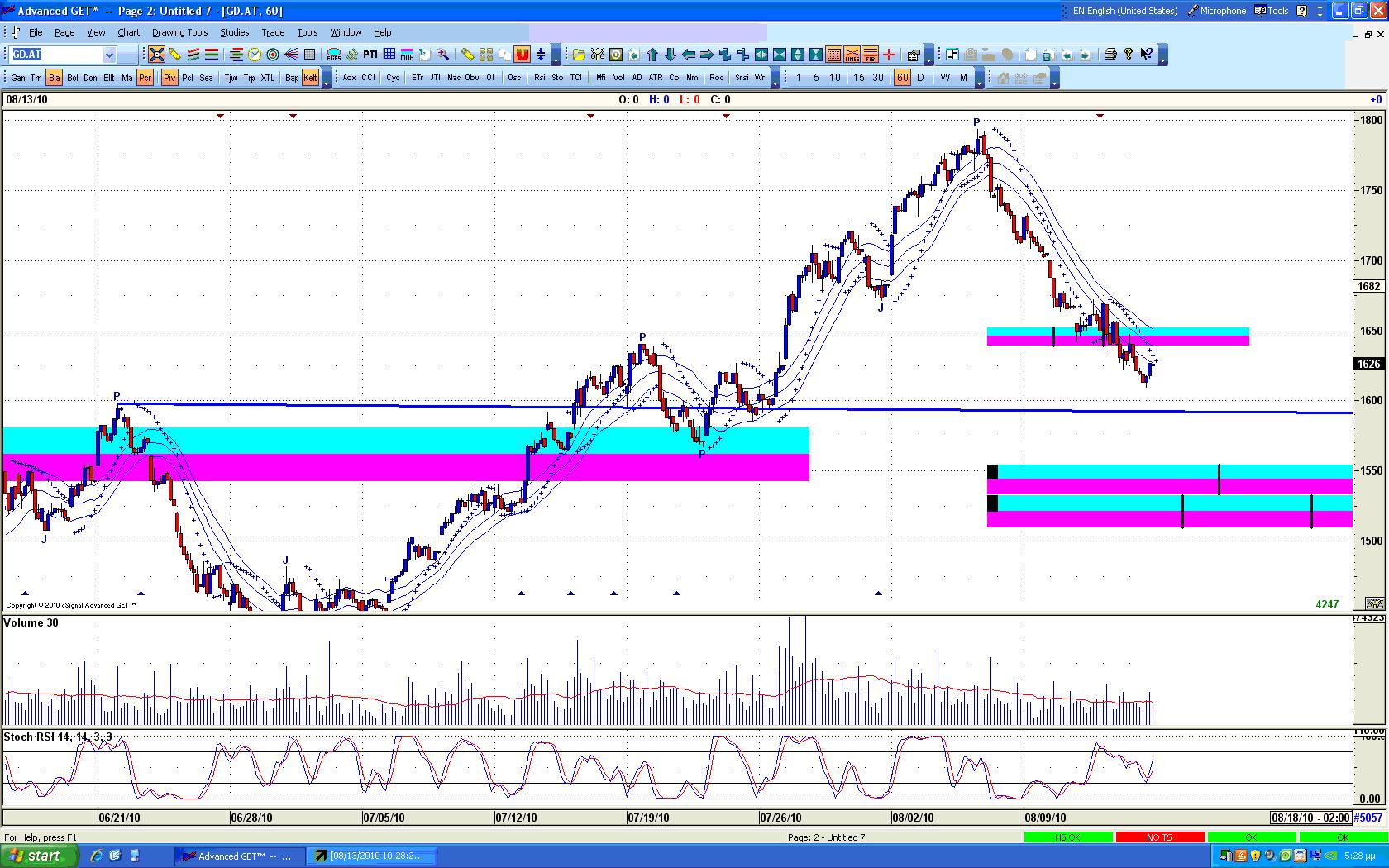The height and width of the screenshot is (868, 1389).
Task: Select the Ellipse drawing tool
Action: pyautogui.click(x=334, y=55)
